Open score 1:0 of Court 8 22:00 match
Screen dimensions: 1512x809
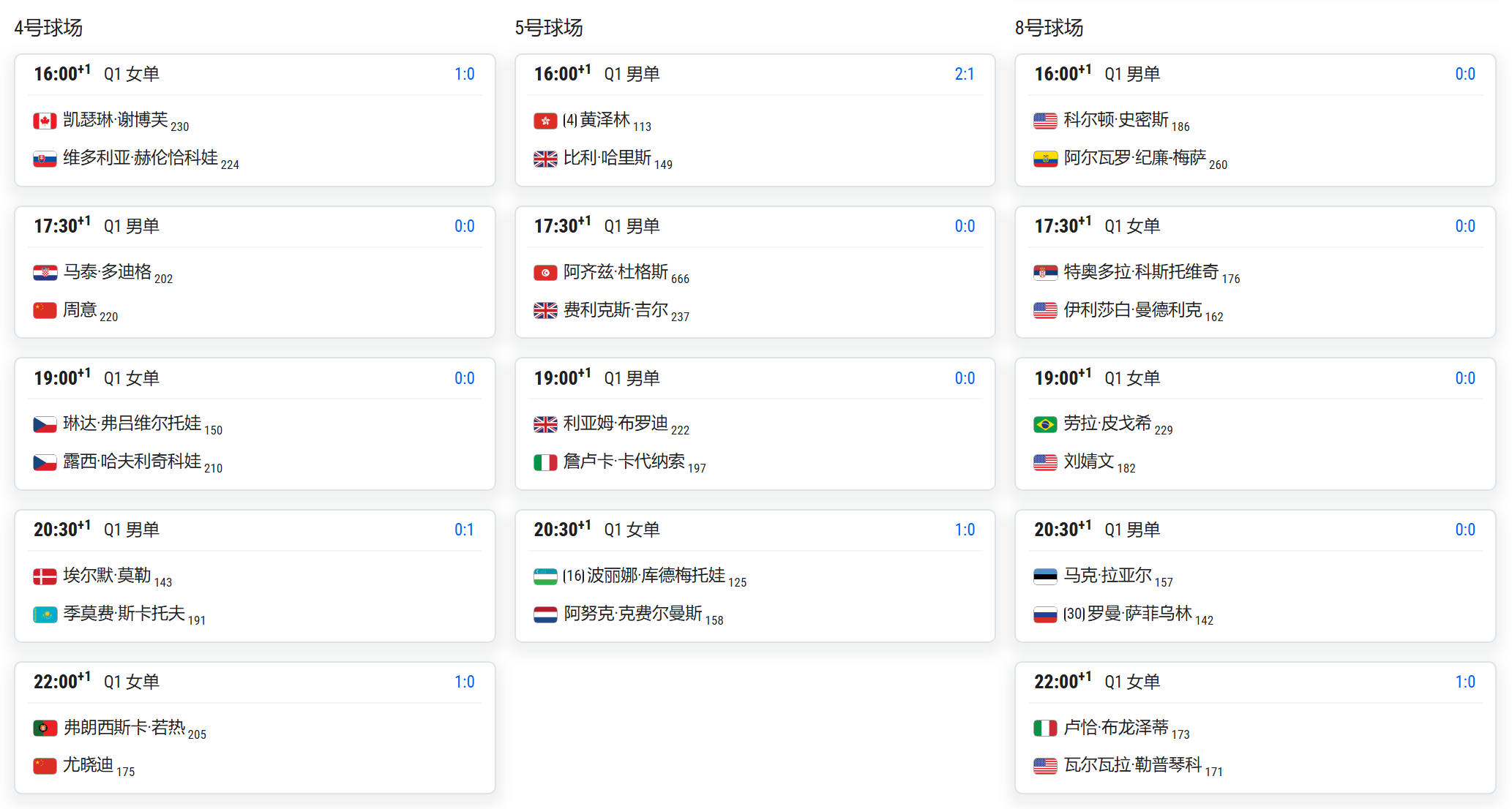pyautogui.click(x=1465, y=682)
